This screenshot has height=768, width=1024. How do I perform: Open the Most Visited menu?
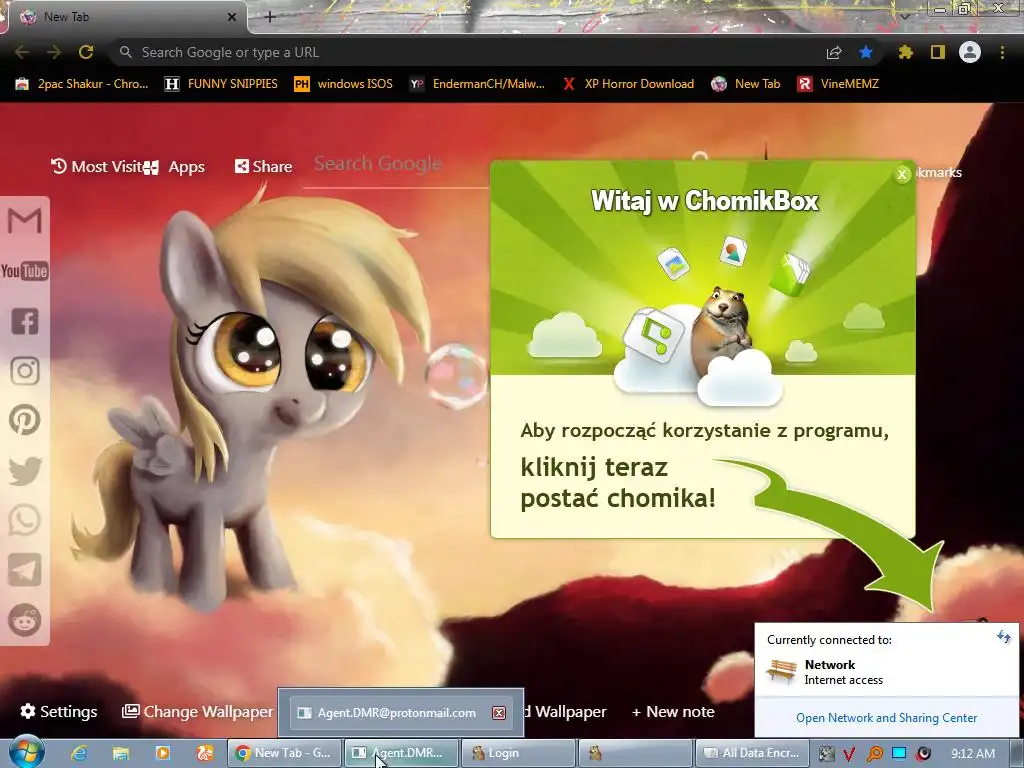click(97, 167)
